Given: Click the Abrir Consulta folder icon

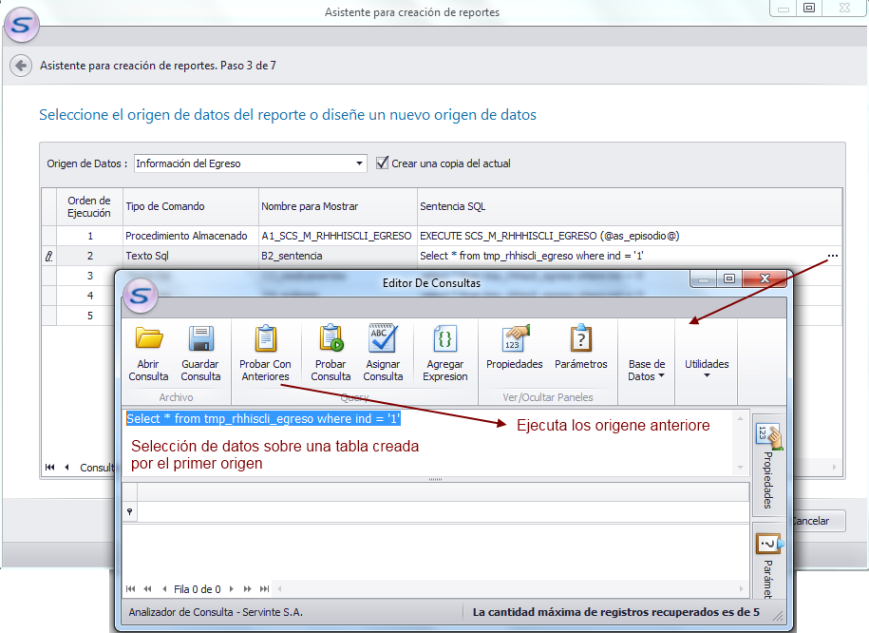Looking at the screenshot, I should click(148, 339).
